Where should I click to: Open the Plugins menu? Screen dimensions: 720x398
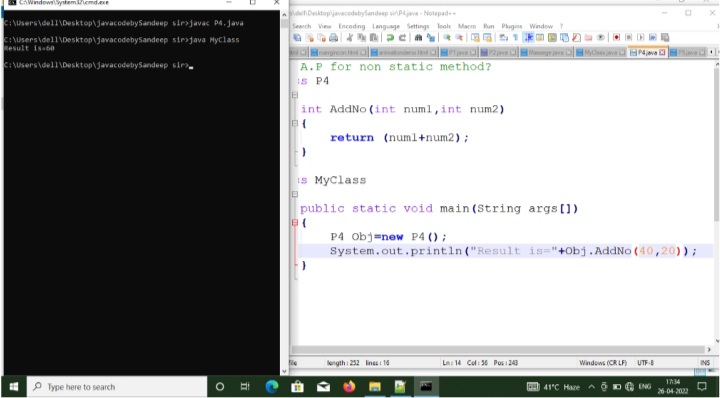pyautogui.click(x=512, y=26)
